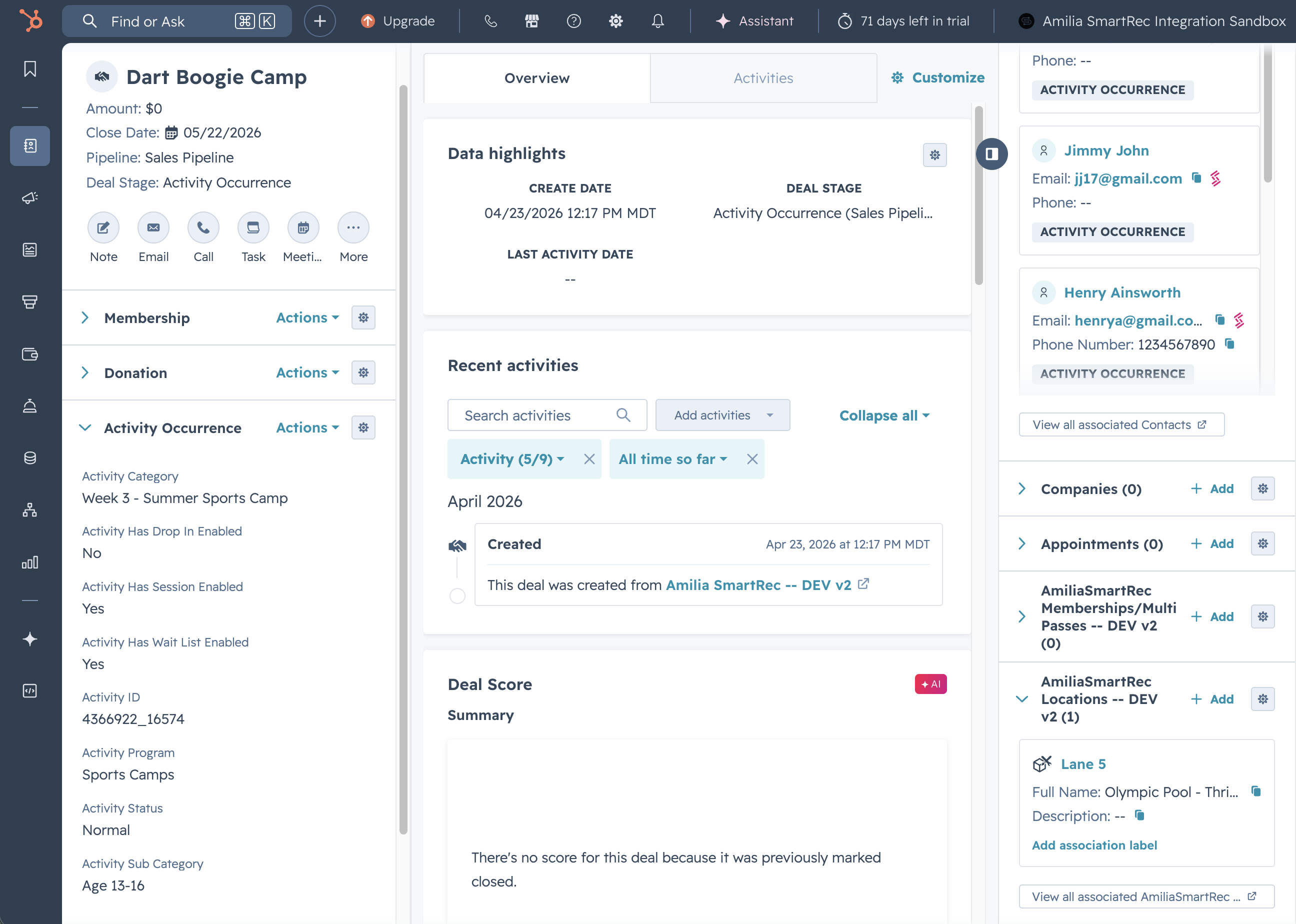Image resolution: width=1296 pixels, height=924 pixels.
Task: Open Add activities dropdown
Action: point(722,415)
